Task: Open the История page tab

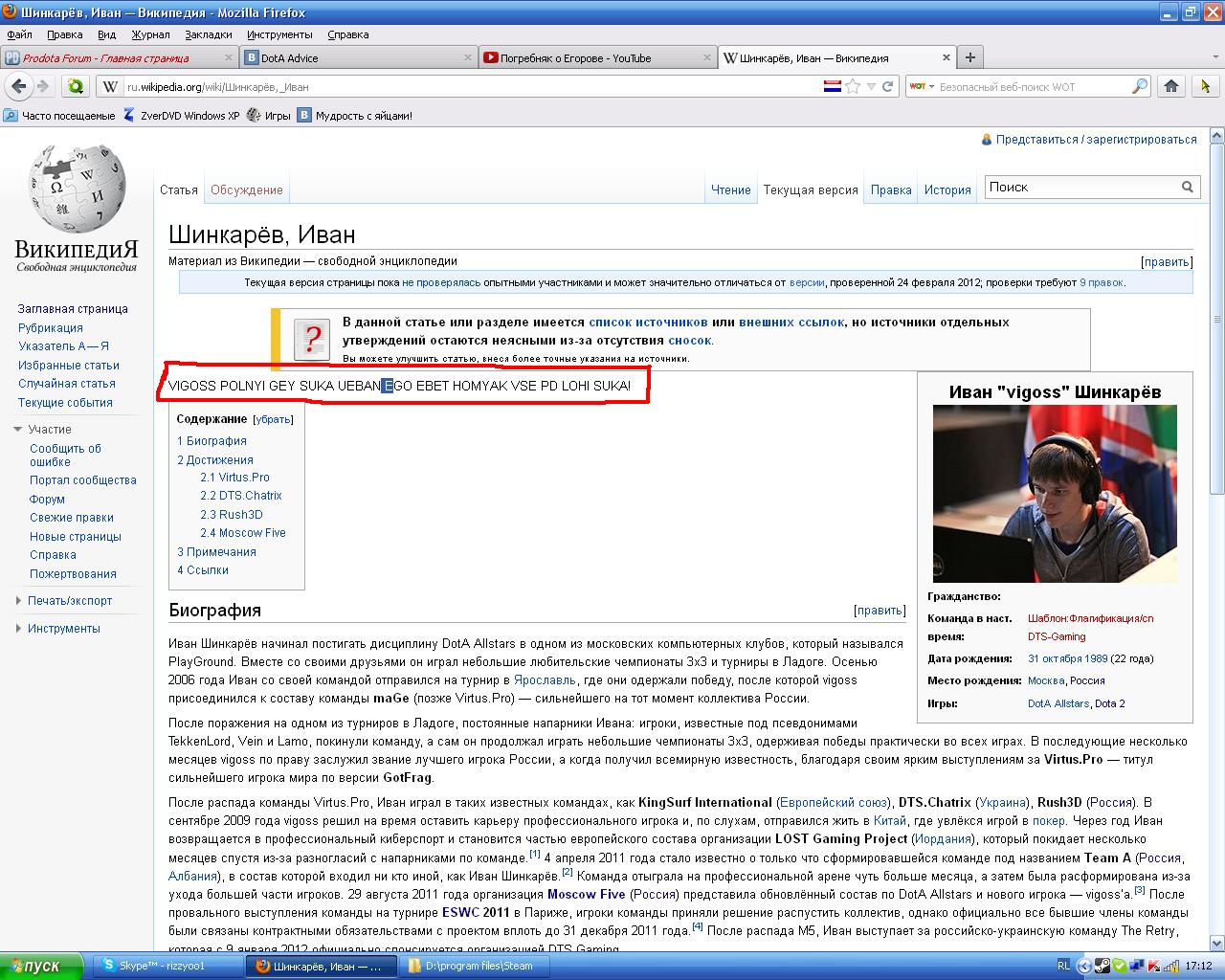Action: coord(947,189)
